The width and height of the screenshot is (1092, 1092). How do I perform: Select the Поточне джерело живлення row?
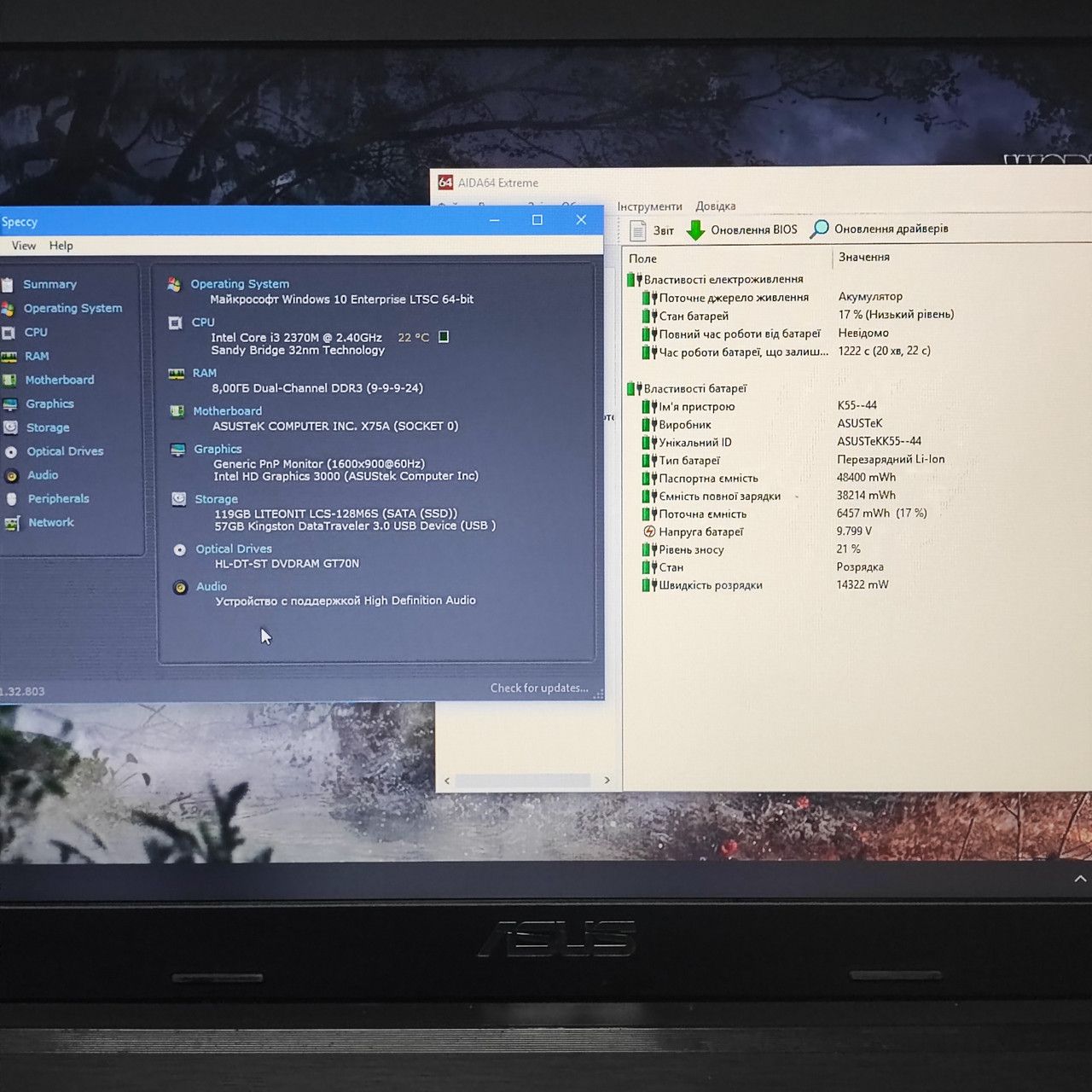coord(726,298)
